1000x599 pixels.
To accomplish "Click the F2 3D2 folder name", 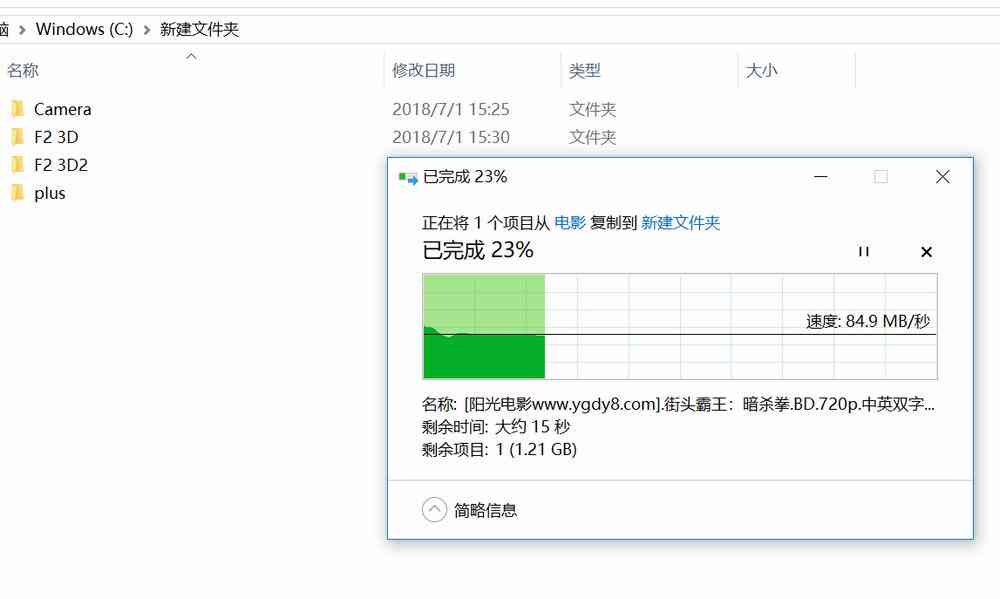I will (61, 165).
